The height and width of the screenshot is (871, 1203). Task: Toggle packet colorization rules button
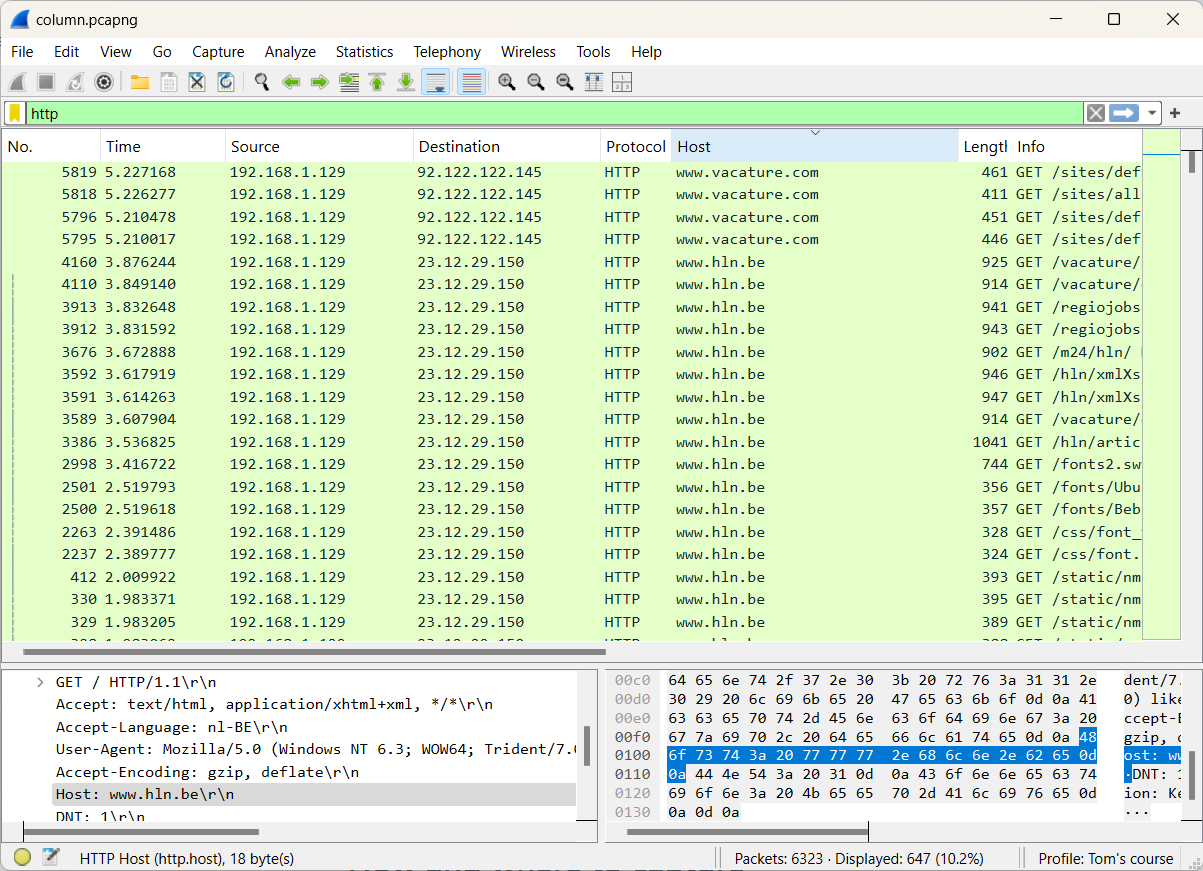pyautogui.click(x=472, y=82)
